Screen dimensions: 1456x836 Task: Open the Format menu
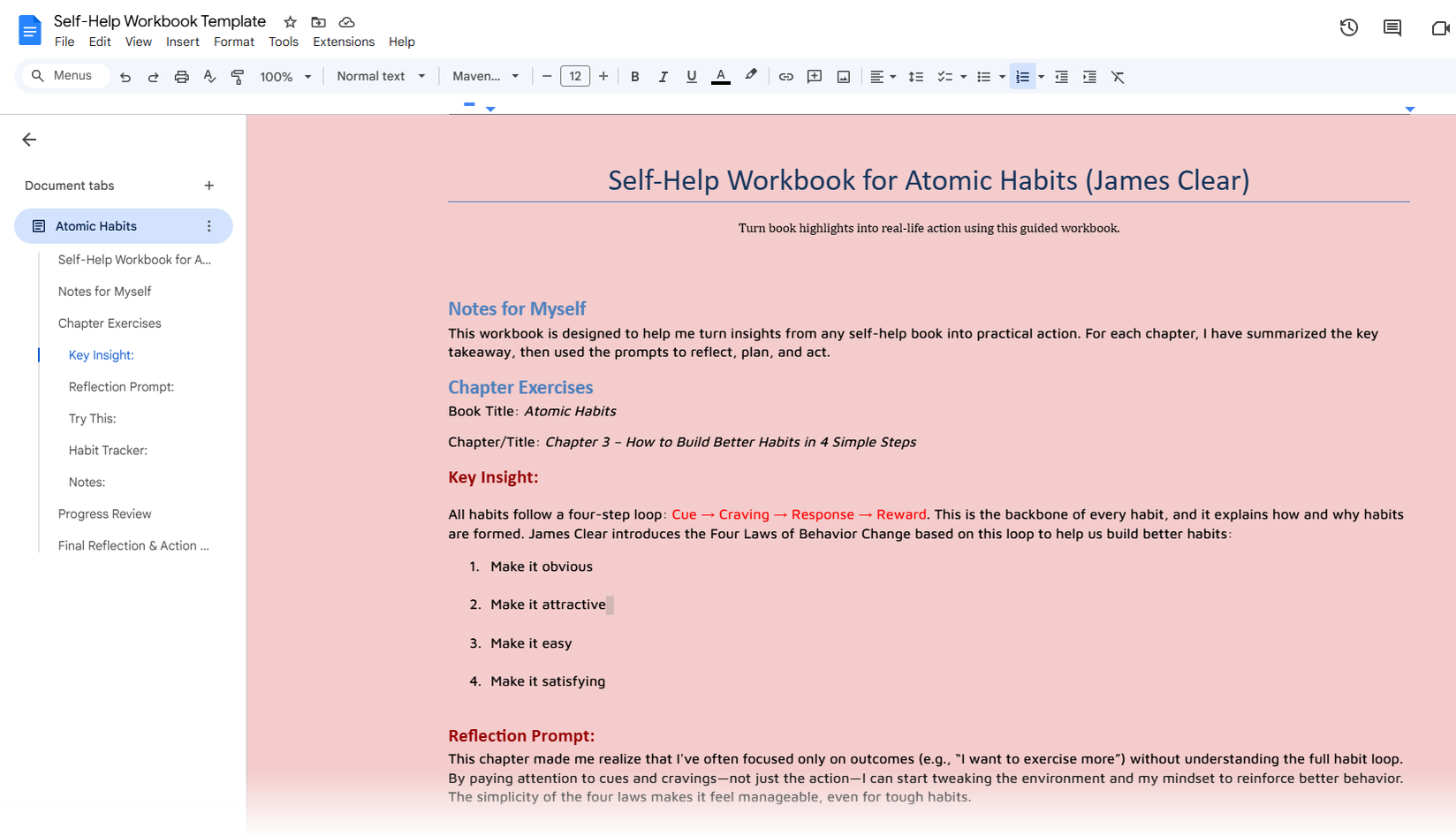coord(234,42)
